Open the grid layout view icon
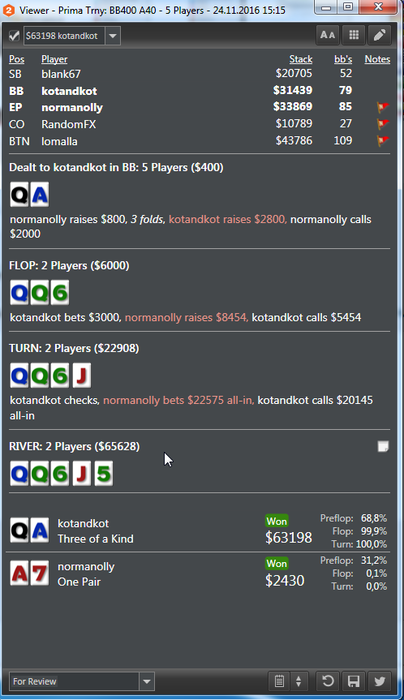Viewport: 404px width, 700px height. click(x=354, y=35)
